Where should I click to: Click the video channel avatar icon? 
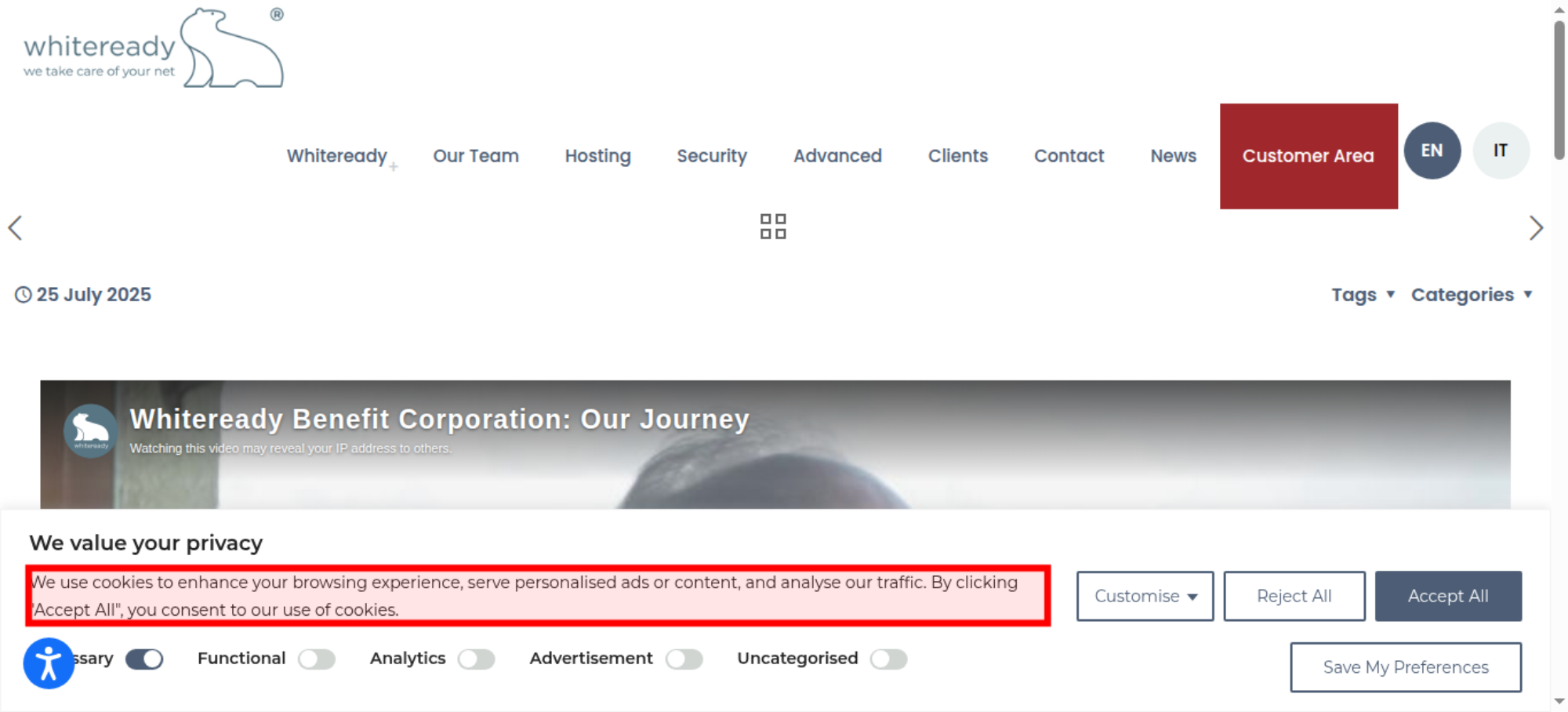(x=90, y=430)
